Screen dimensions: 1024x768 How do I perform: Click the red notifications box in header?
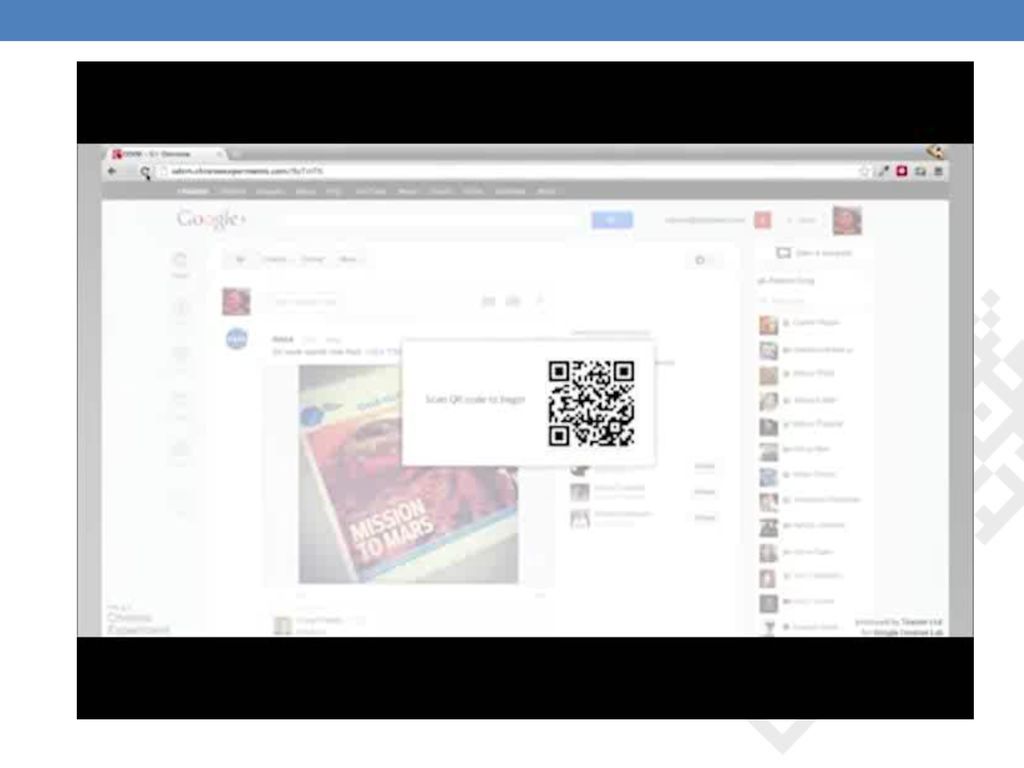click(762, 220)
